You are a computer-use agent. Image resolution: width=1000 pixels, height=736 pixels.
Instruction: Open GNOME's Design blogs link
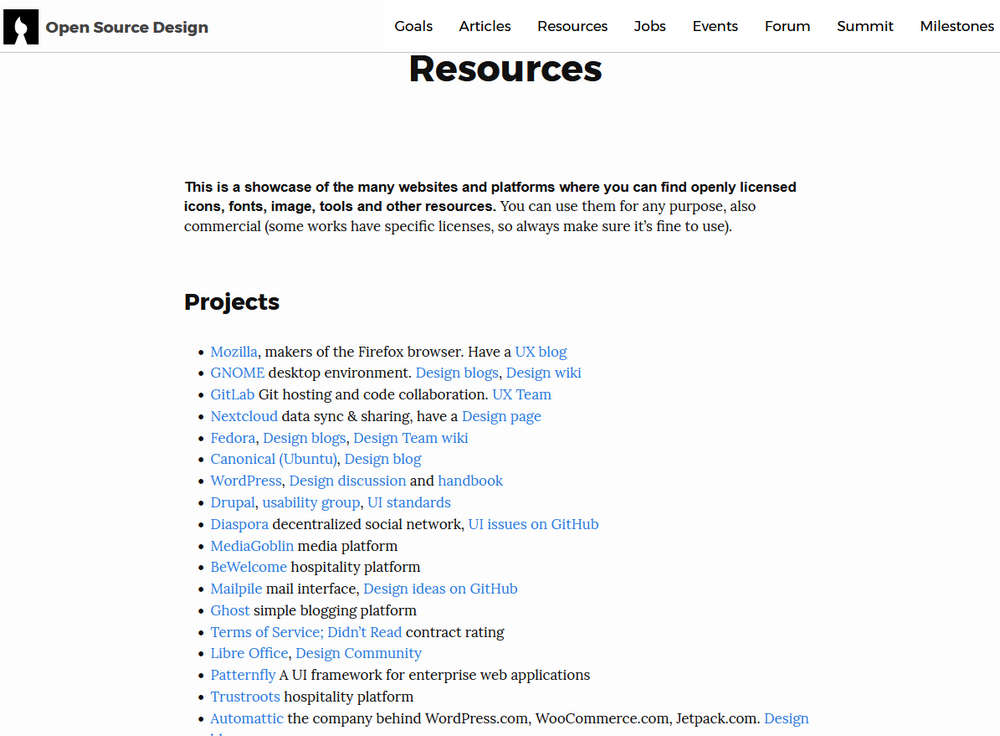pyautogui.click(x=457, y=372)
